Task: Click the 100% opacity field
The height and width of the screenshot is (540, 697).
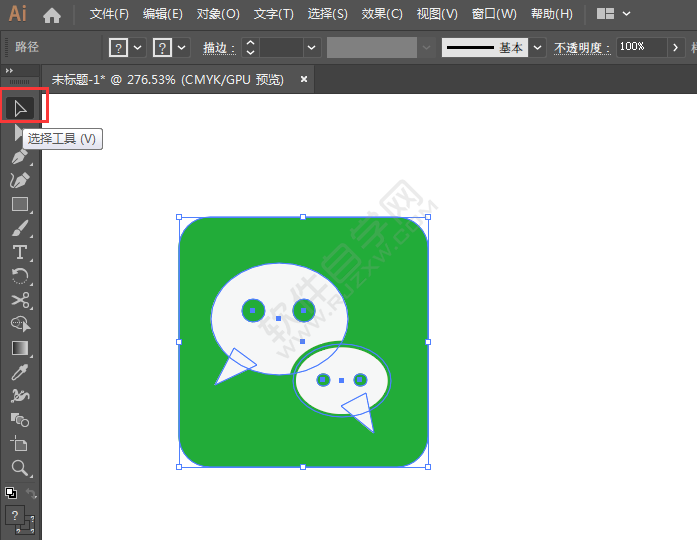Action: click(641, 47)
